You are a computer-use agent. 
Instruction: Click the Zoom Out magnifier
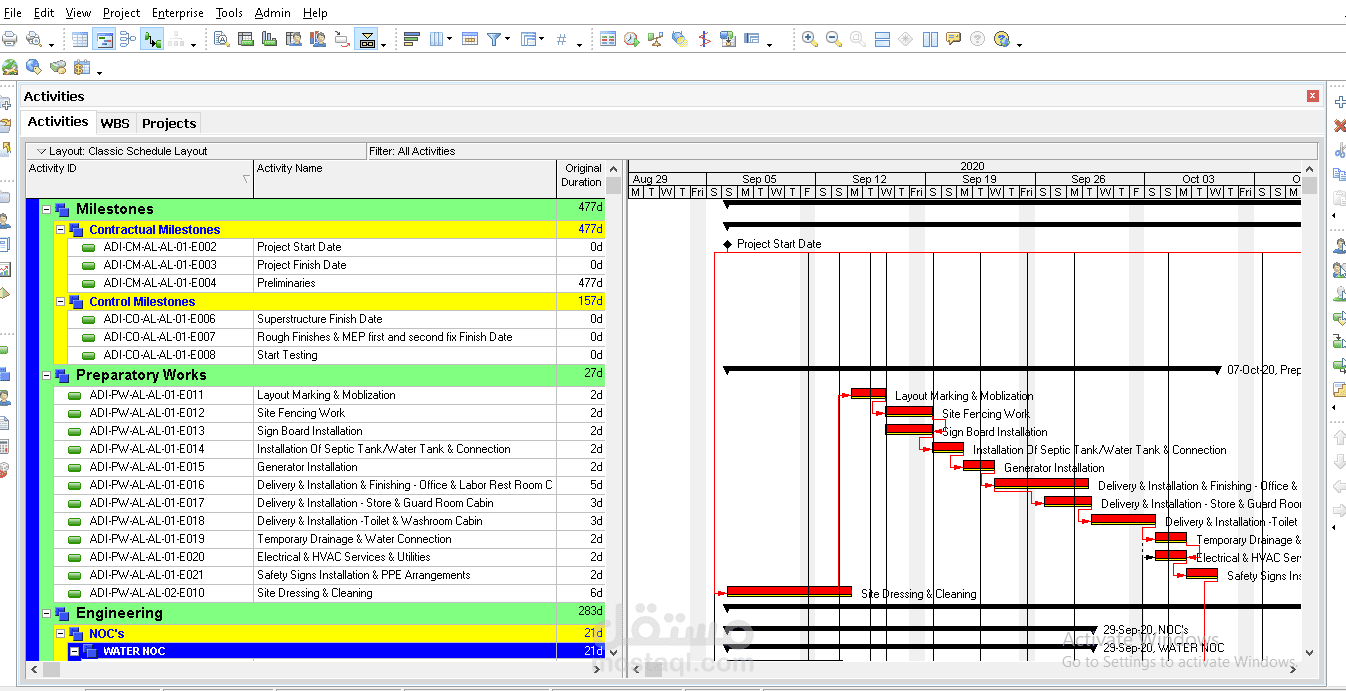pyautogui.click(x=834, y=39)
